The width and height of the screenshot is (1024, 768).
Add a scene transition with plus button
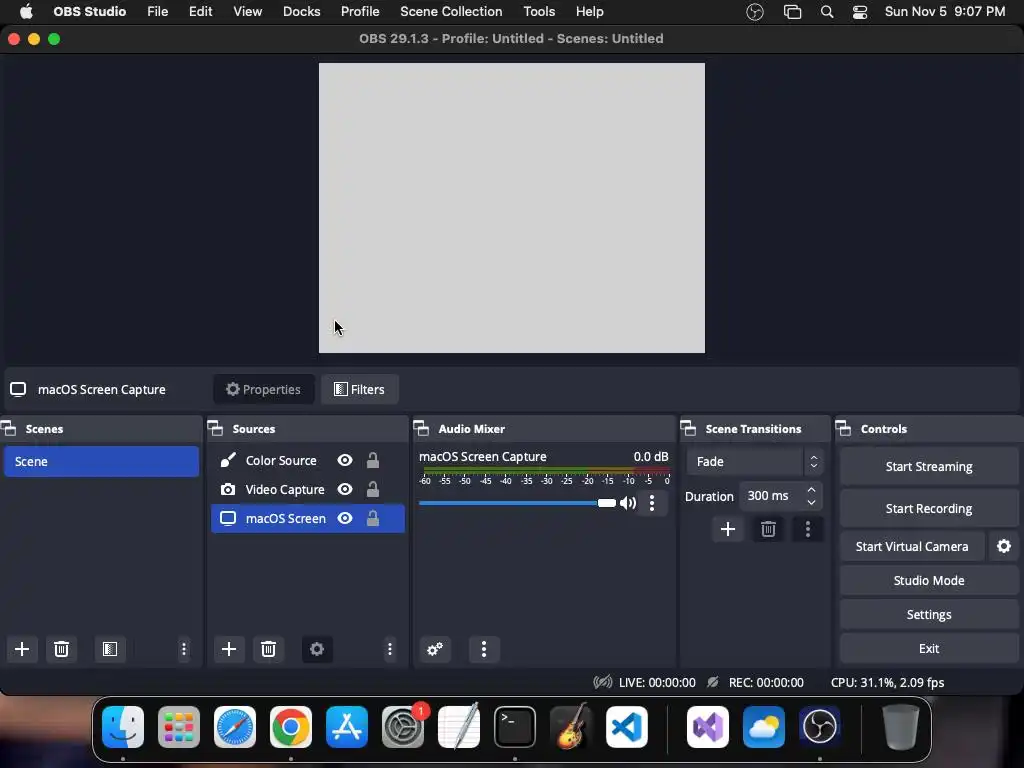[728, 529]
